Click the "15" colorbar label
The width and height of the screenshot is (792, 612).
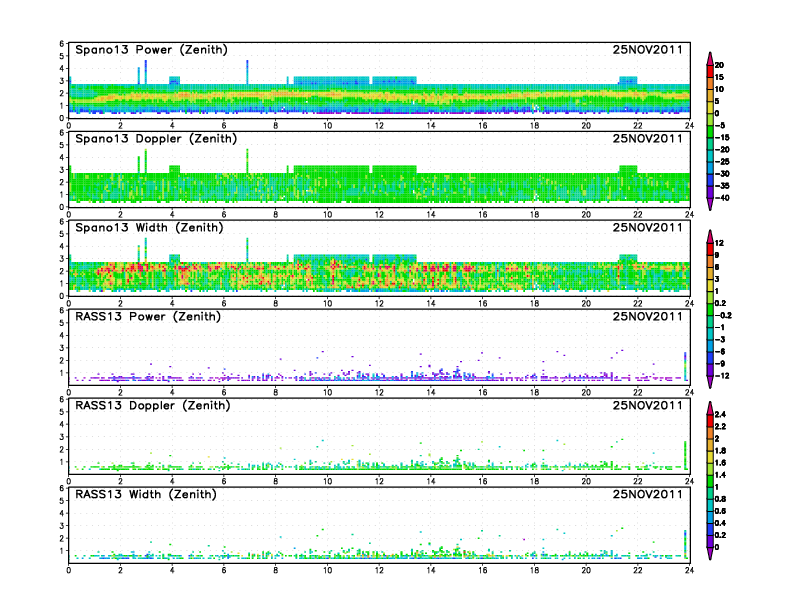[719, 77]
